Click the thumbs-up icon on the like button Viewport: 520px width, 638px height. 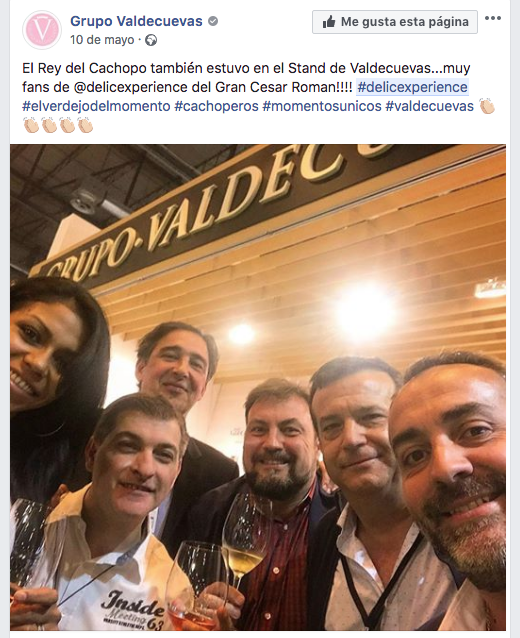pyautogui.click(x=329, y=22)
